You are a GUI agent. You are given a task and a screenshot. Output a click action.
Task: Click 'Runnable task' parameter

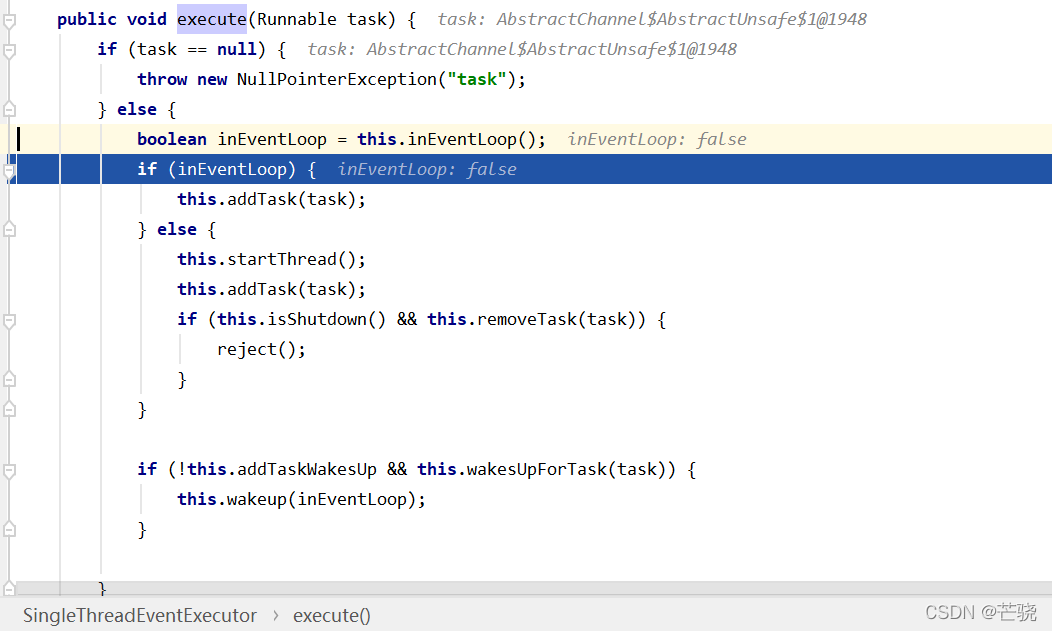point(322,19)
